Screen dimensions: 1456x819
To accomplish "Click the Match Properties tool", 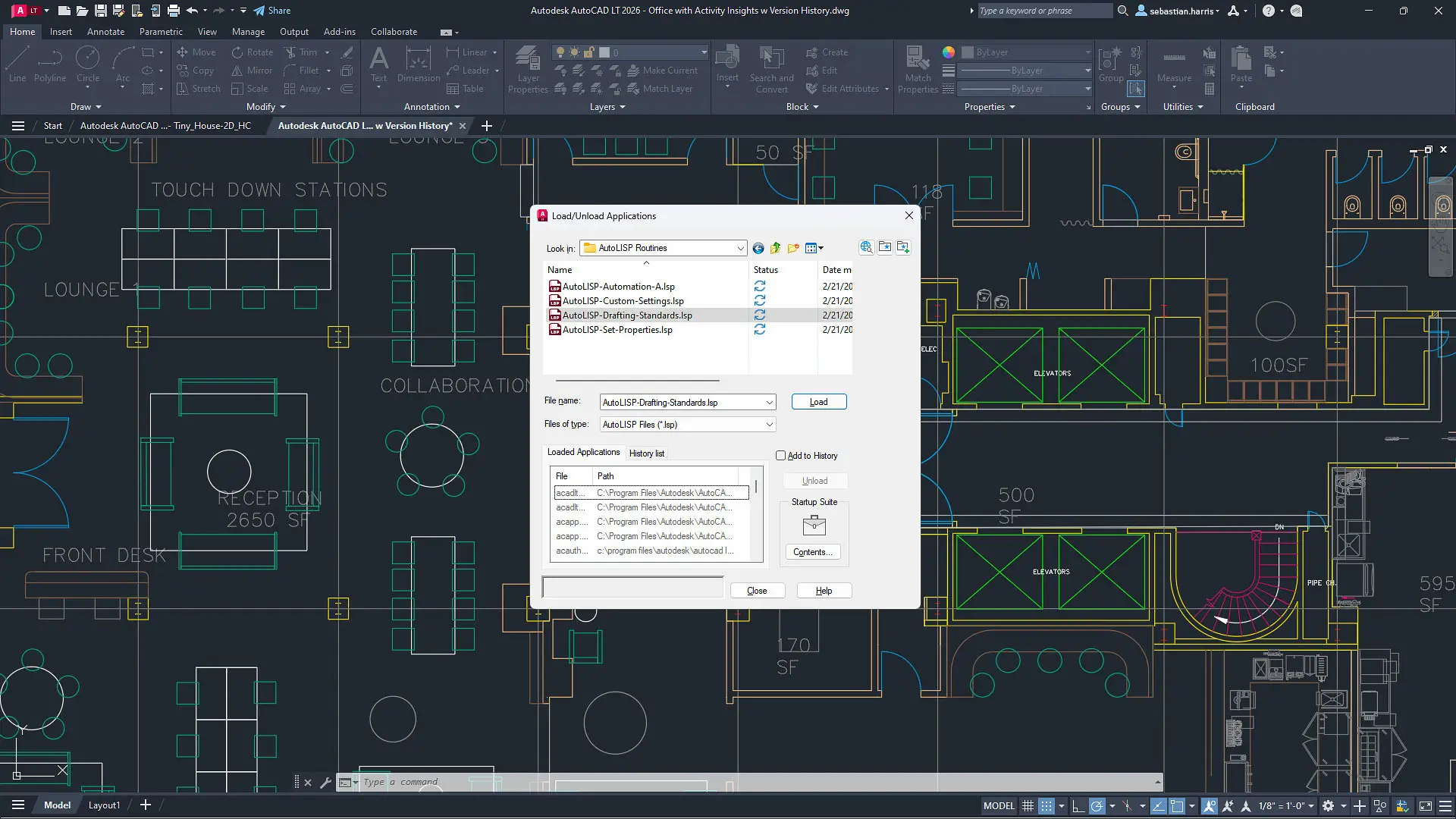I will 918,68.
